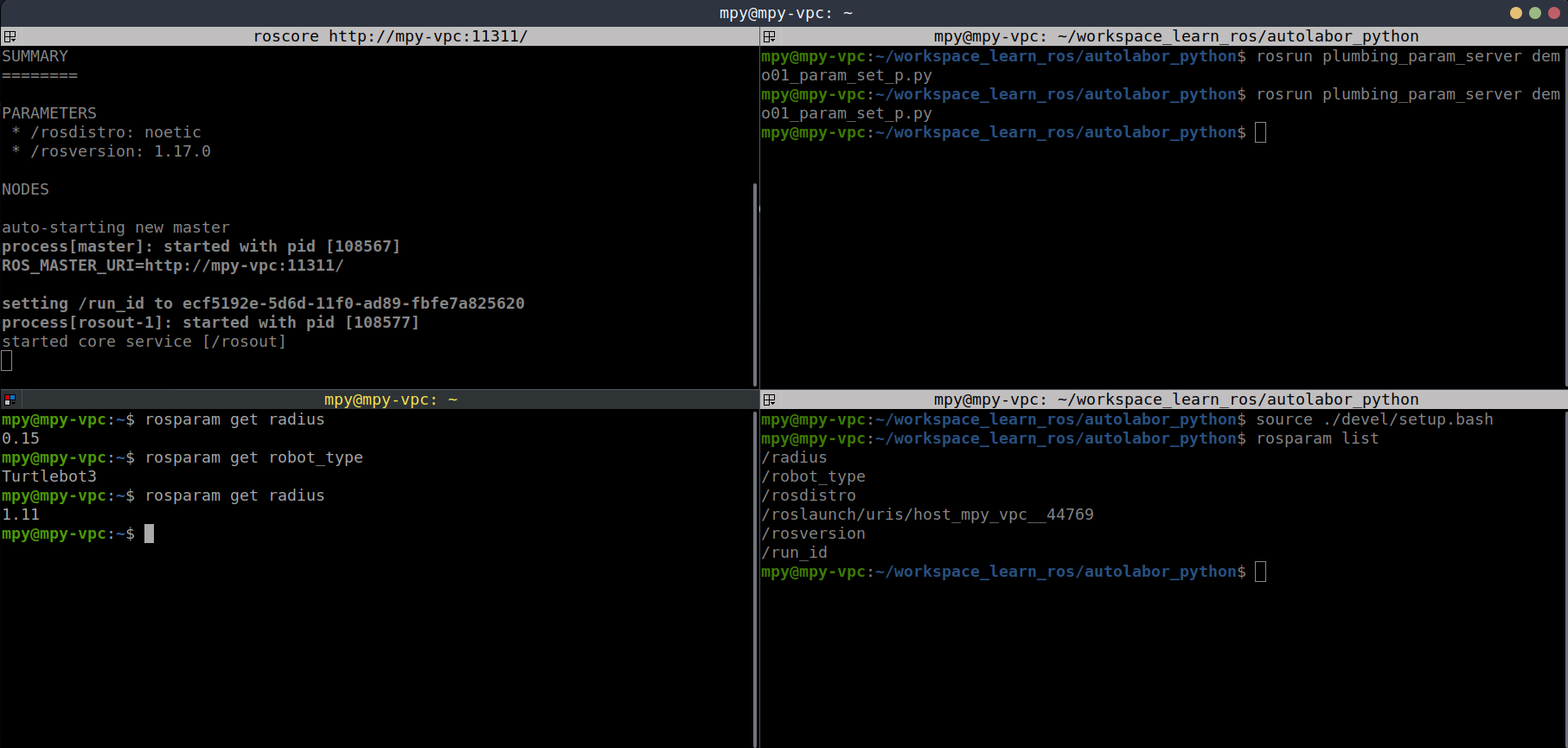Select bottom-right autolabor_python pane title bar
Image resolution: width=1568 pixels, height=748 pixels.
pyautogui.click(x=1175, y=400)
